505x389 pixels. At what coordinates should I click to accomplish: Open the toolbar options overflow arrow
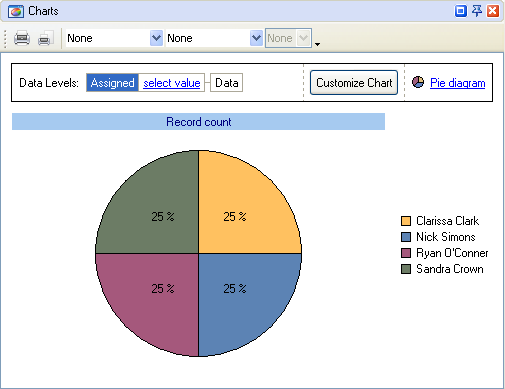(x=317, y=44)
